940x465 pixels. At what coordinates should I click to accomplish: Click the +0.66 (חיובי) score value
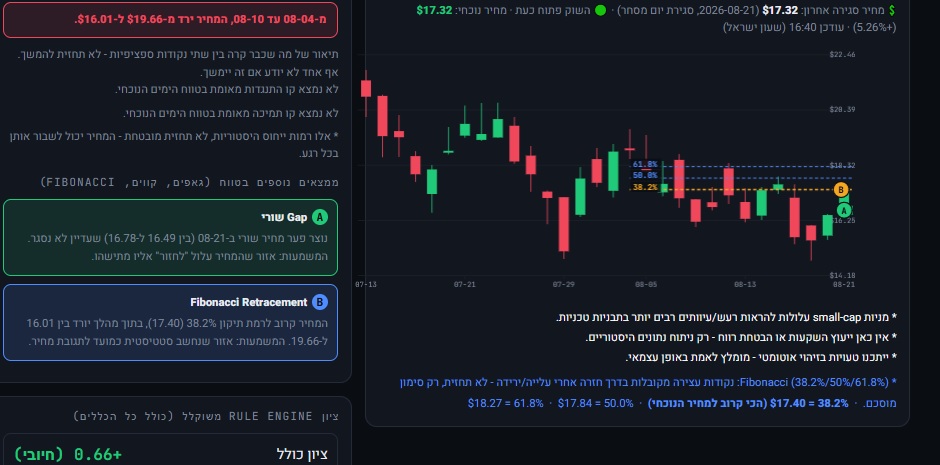(68, 454)
